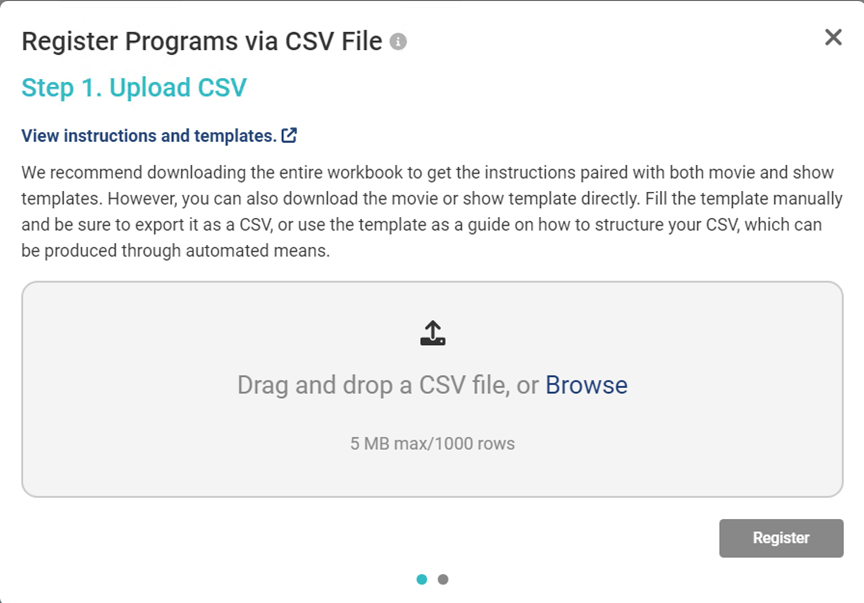
Task: Click the Drag and drop a CSV file text
Action: click(388, 385)
